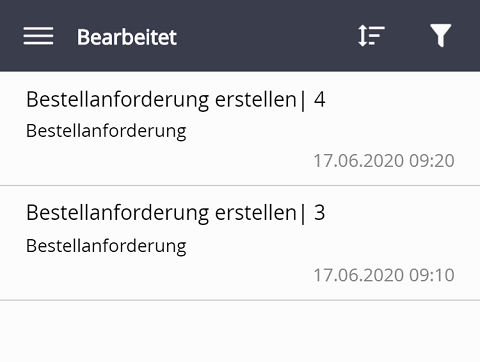Click Bestellanforderung subtitle of the 09:20 entry
The height and width of the screenshot is (362, 480).
click(106, 131)
